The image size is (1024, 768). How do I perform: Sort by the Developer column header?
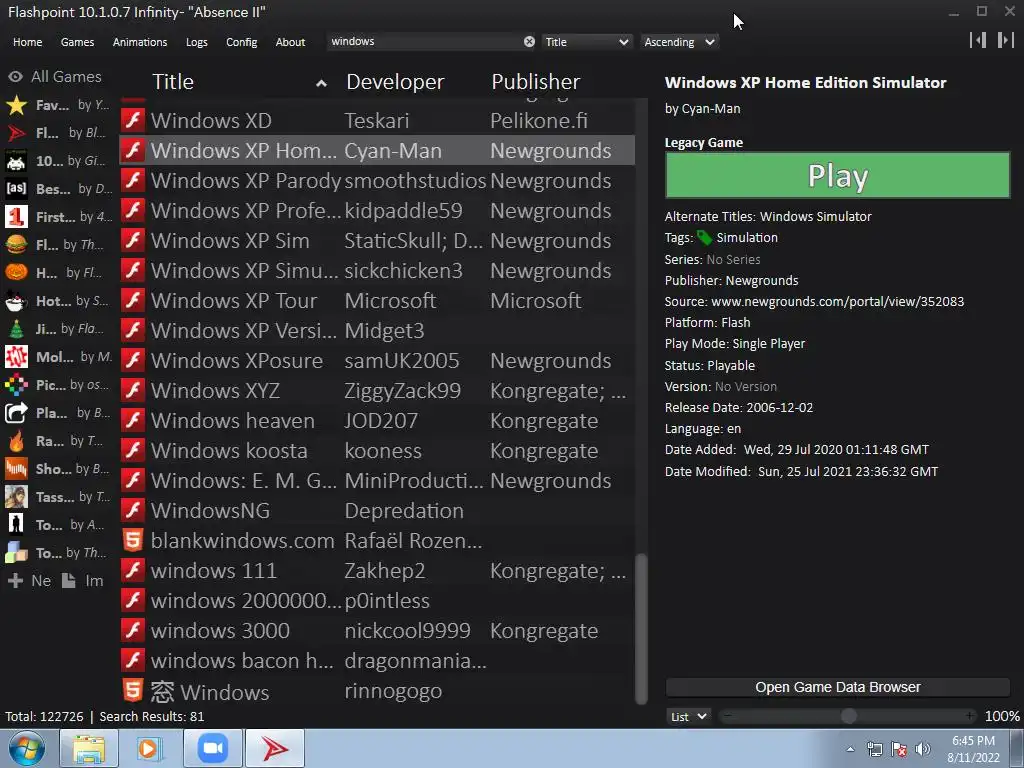[395, 82]
